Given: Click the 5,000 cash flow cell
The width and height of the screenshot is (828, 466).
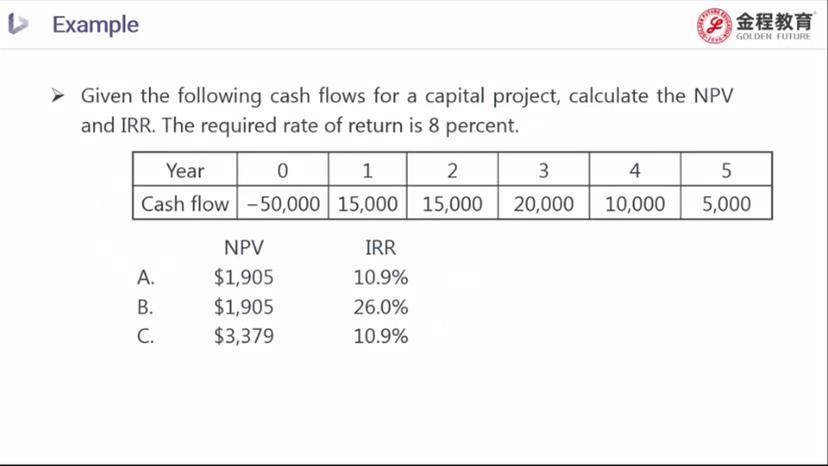Looking at the screenshot, I should (727, 203).
